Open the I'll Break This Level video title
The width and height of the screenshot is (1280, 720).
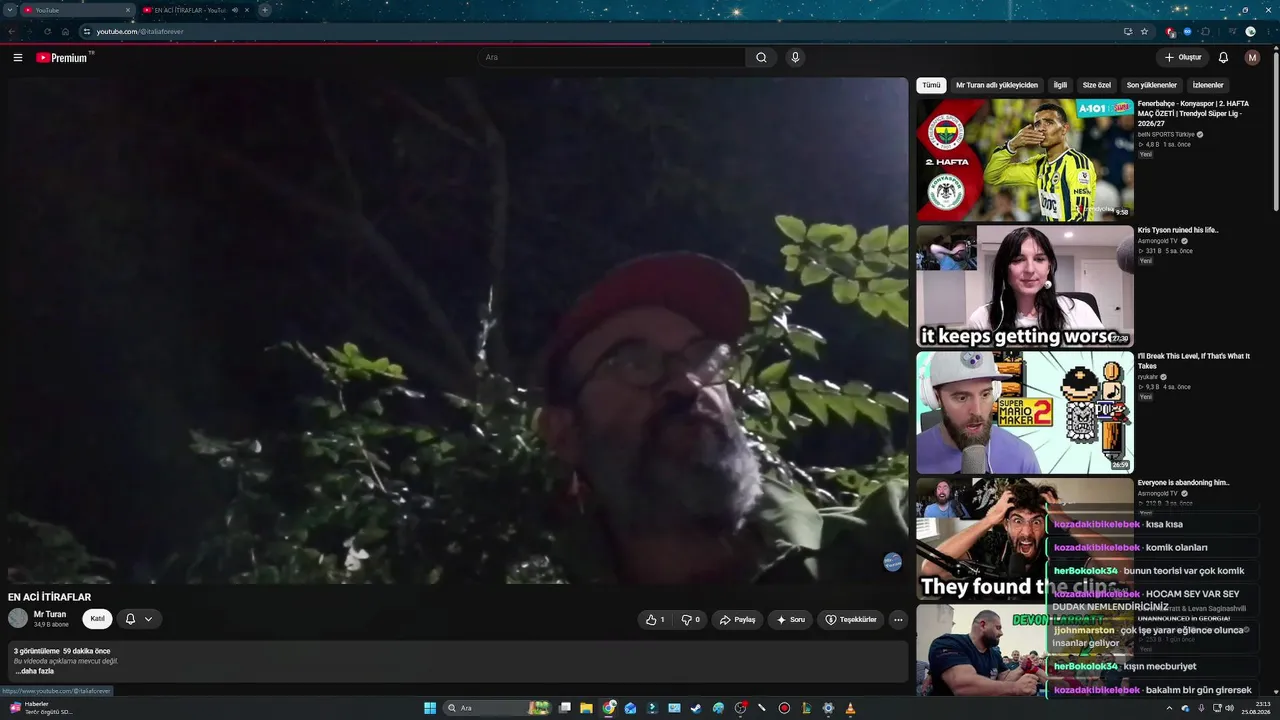pos(1194,361)
